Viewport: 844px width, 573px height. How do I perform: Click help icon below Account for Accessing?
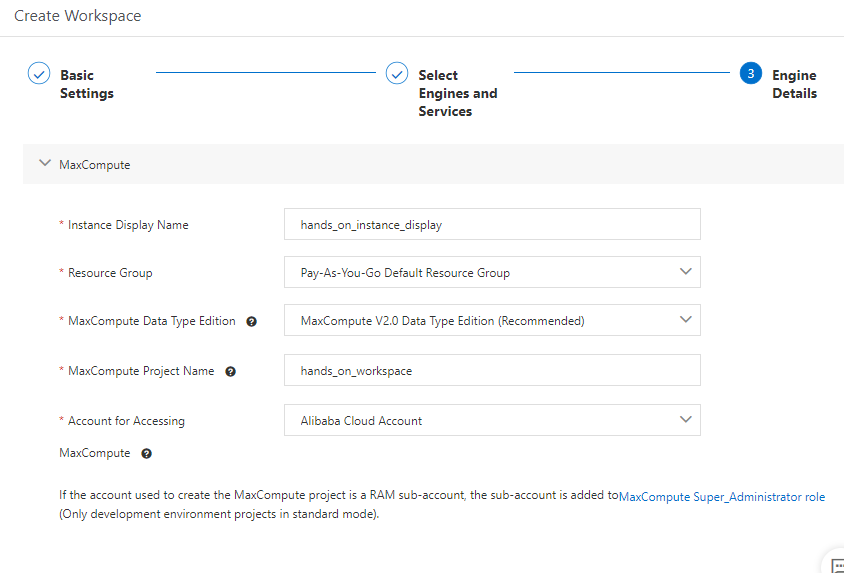(146, 454)
